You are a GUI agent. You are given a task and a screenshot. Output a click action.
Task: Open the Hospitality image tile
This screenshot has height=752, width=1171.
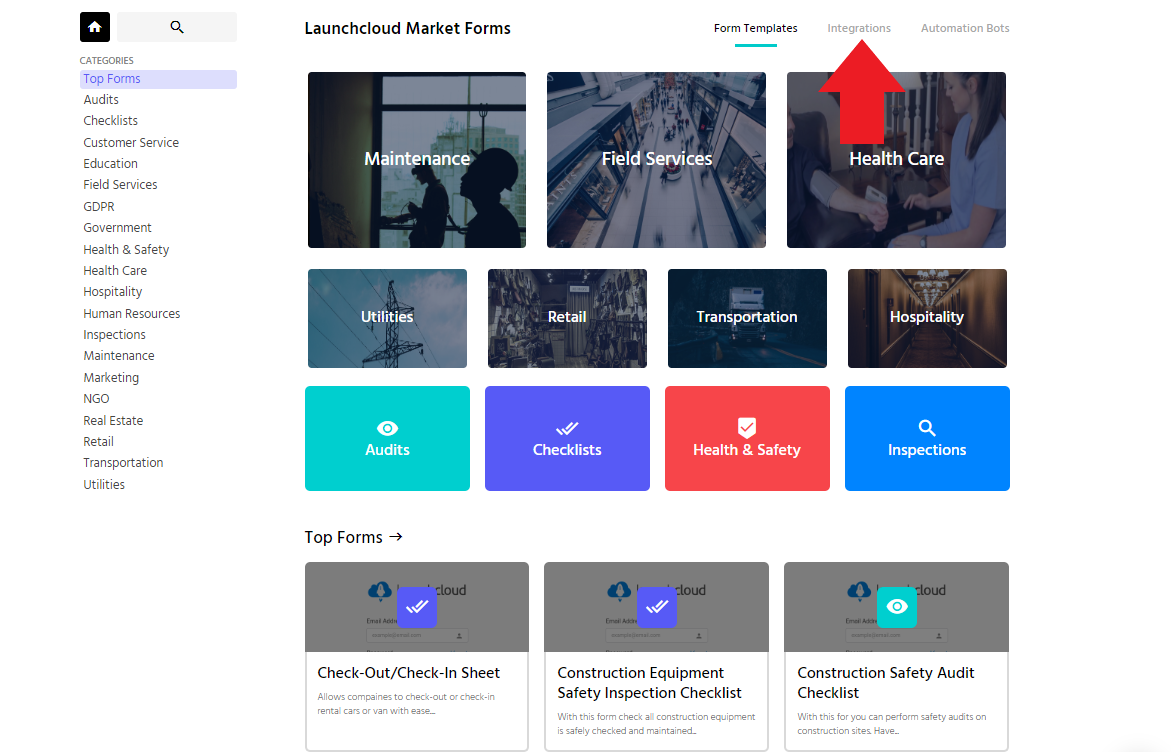[927, 318]
